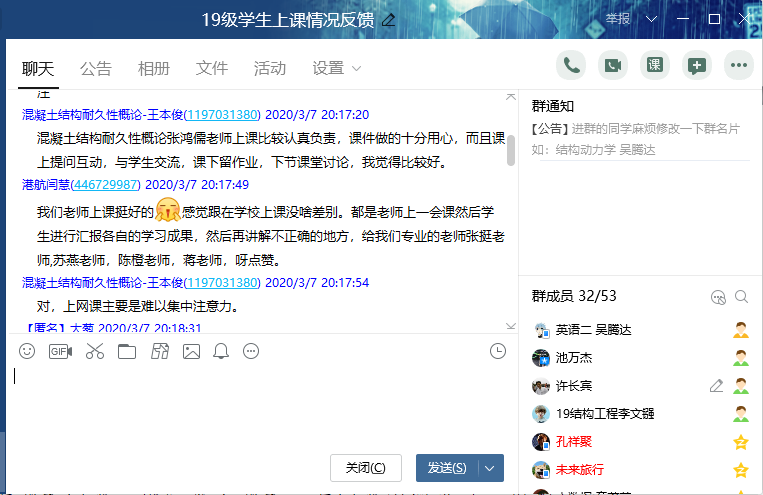Click the 关闭(C) button
The width and height of the screenshot is (763, 495).
coord(366,468)
